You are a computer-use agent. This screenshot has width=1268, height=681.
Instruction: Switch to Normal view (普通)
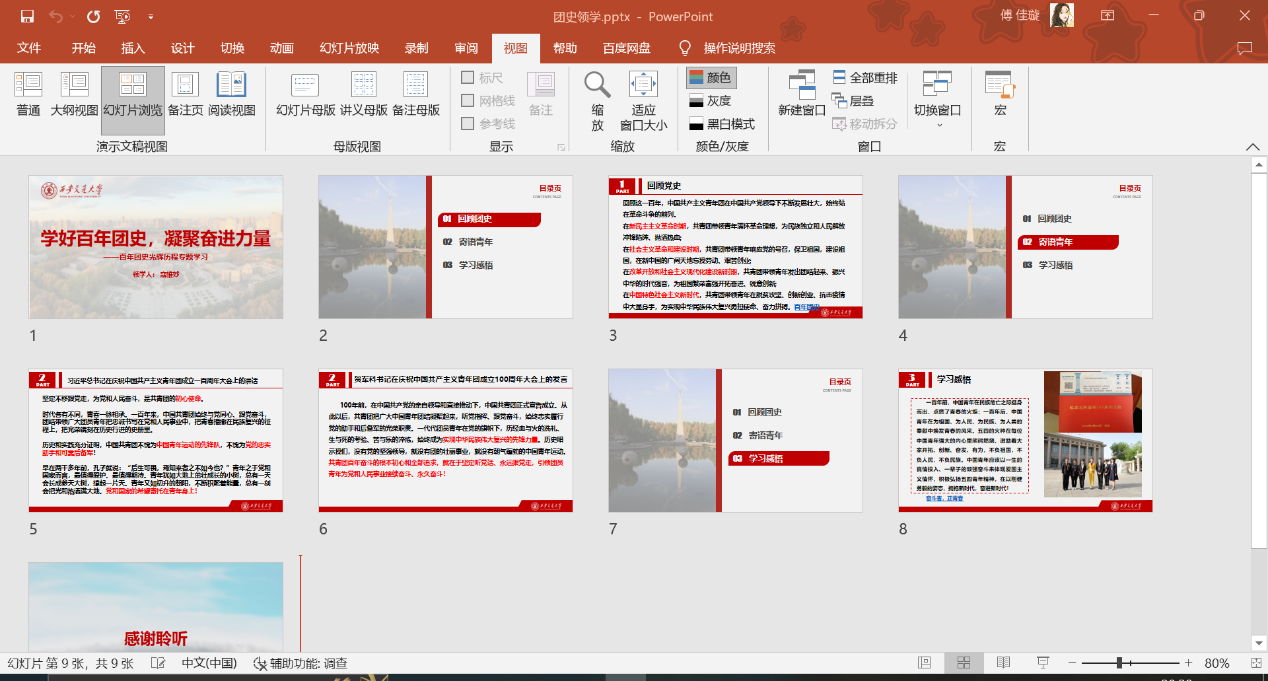(x=28, y=94)
